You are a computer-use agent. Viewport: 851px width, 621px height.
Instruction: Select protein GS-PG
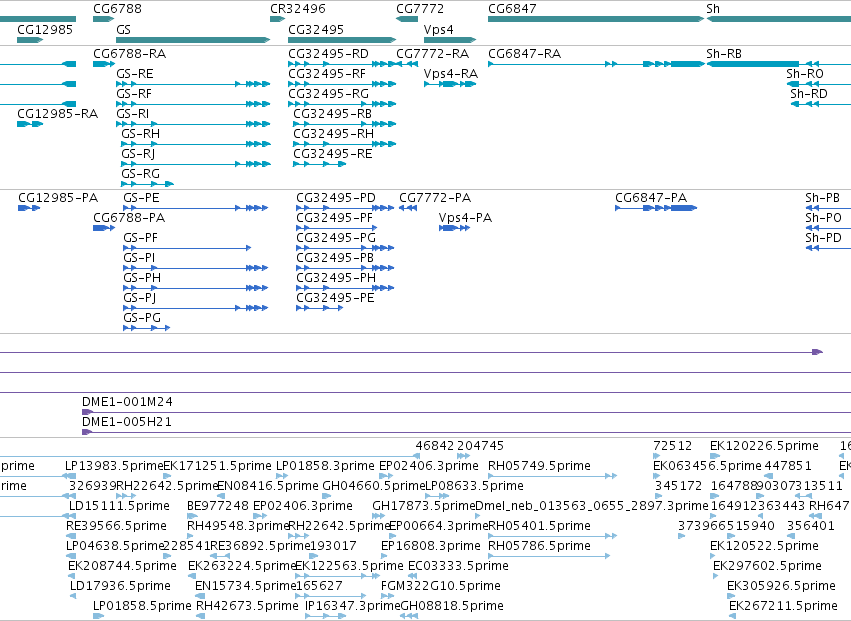(147, 328)
